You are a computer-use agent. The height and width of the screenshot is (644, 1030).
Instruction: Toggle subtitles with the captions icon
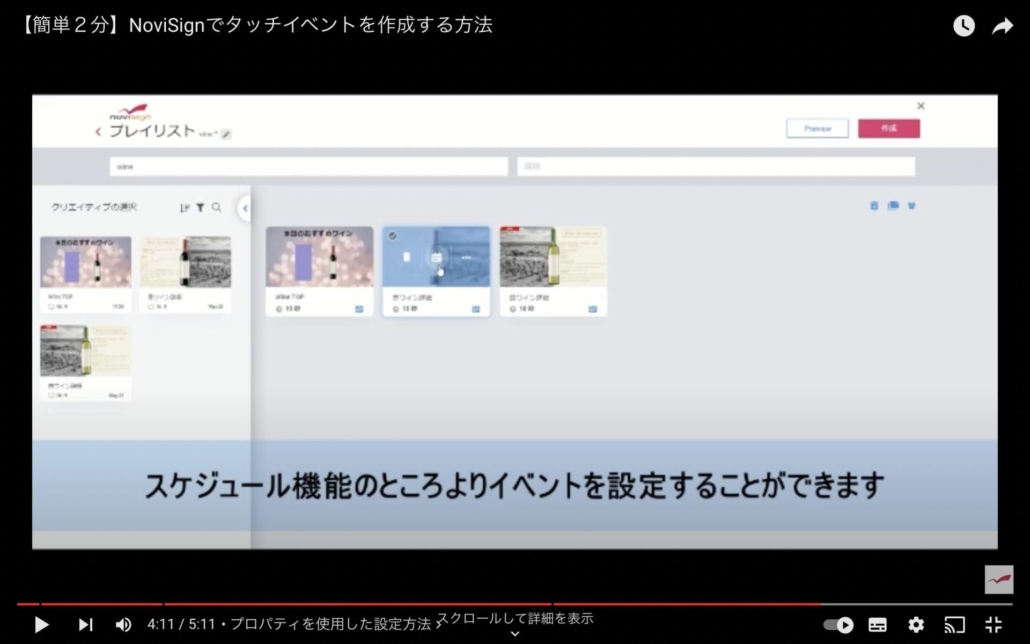(x=878, y=624)
